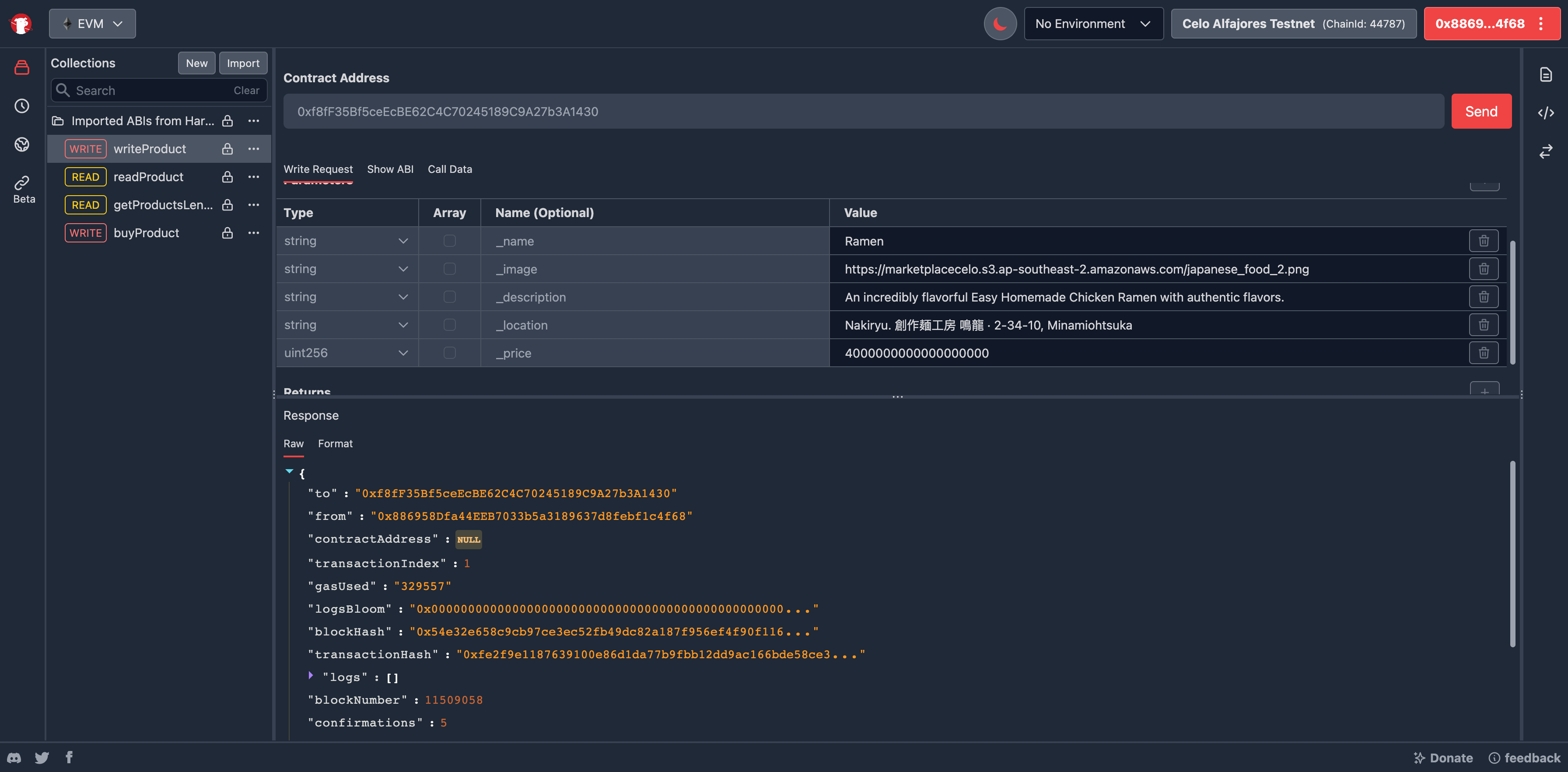Screen dimensions: 1568x772
Task: Toggle Array checkbox for _name parameter
Action: pyautogui.click(x=449, y=240)
